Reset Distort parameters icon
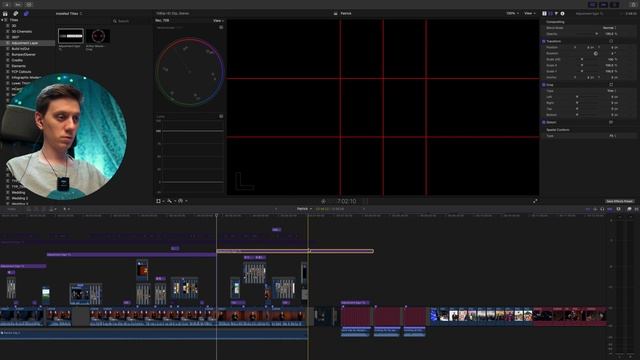The width and height of the screenshot is (640, 360). tap(611, 122)
